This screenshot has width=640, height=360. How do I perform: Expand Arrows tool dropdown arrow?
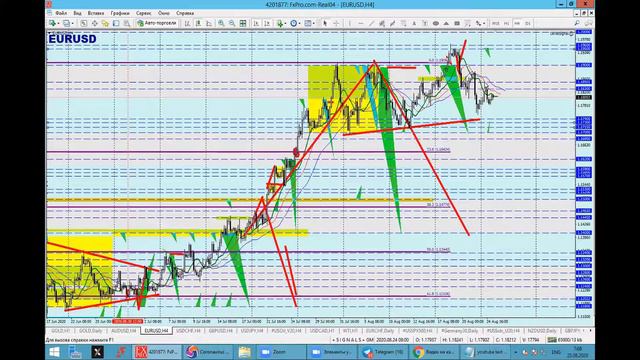(x=484, y=23)
